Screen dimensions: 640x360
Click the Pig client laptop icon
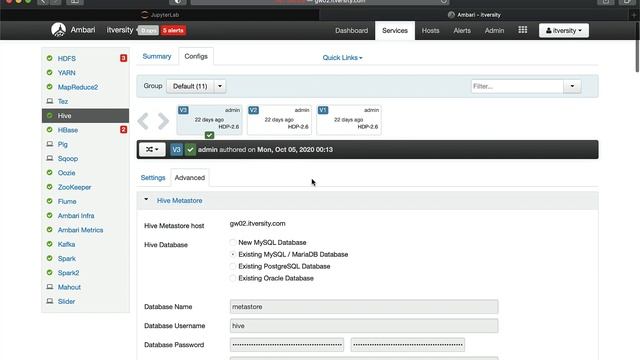[x=49, y=144]
